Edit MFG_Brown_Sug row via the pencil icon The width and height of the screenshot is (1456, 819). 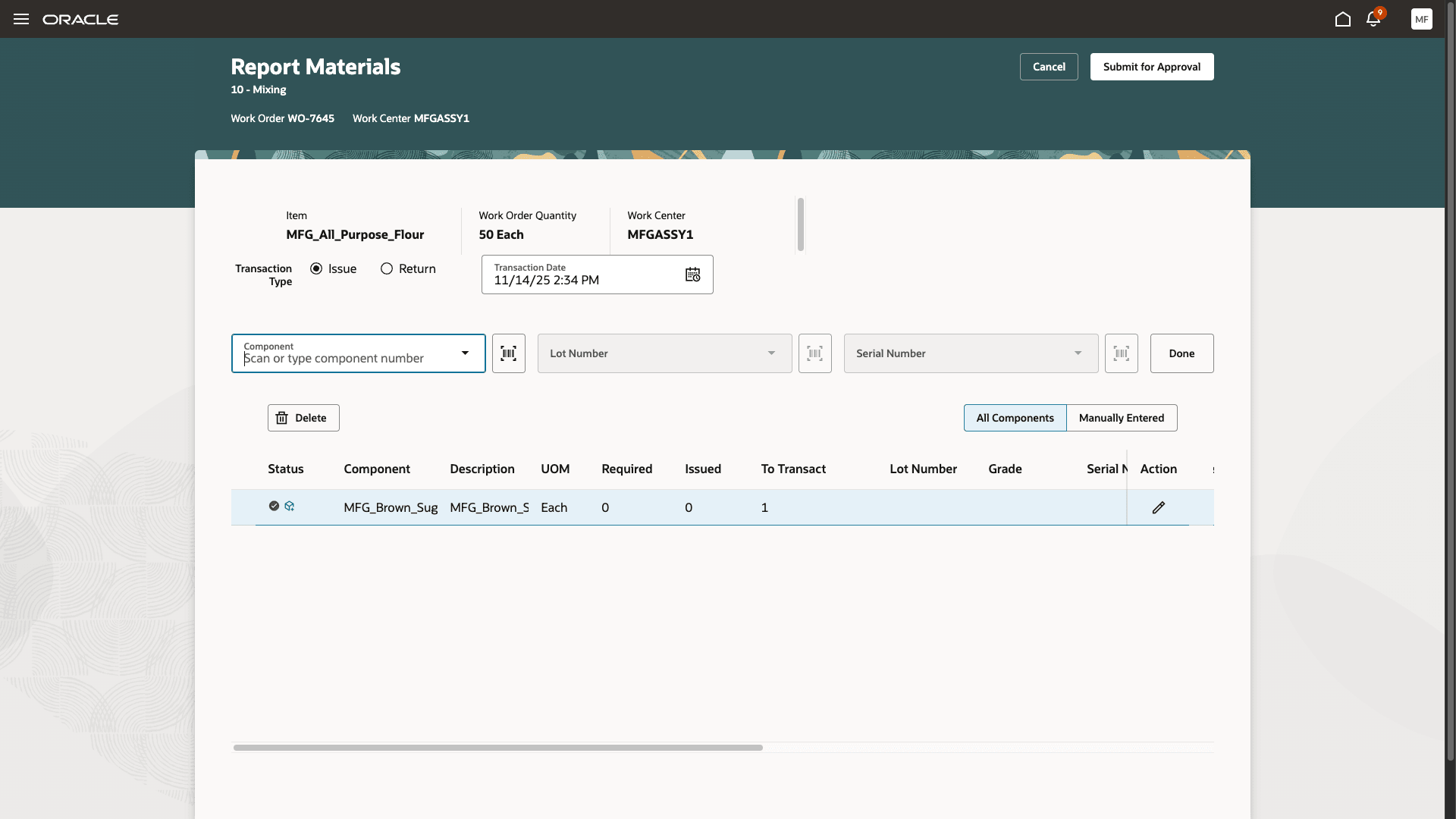pos(1159,507)
